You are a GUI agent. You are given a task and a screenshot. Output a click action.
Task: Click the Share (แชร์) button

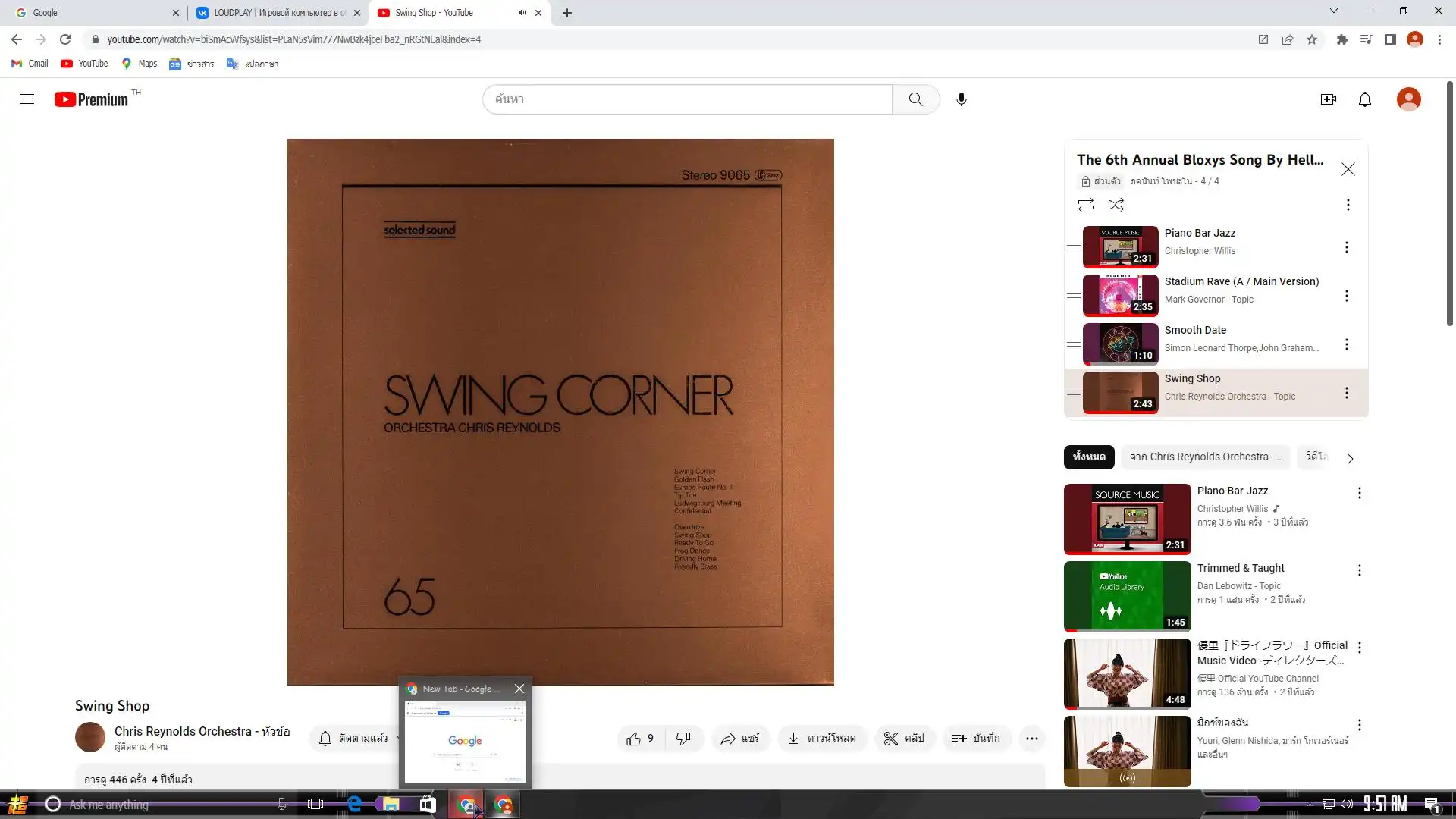click(x=739, y=739)
